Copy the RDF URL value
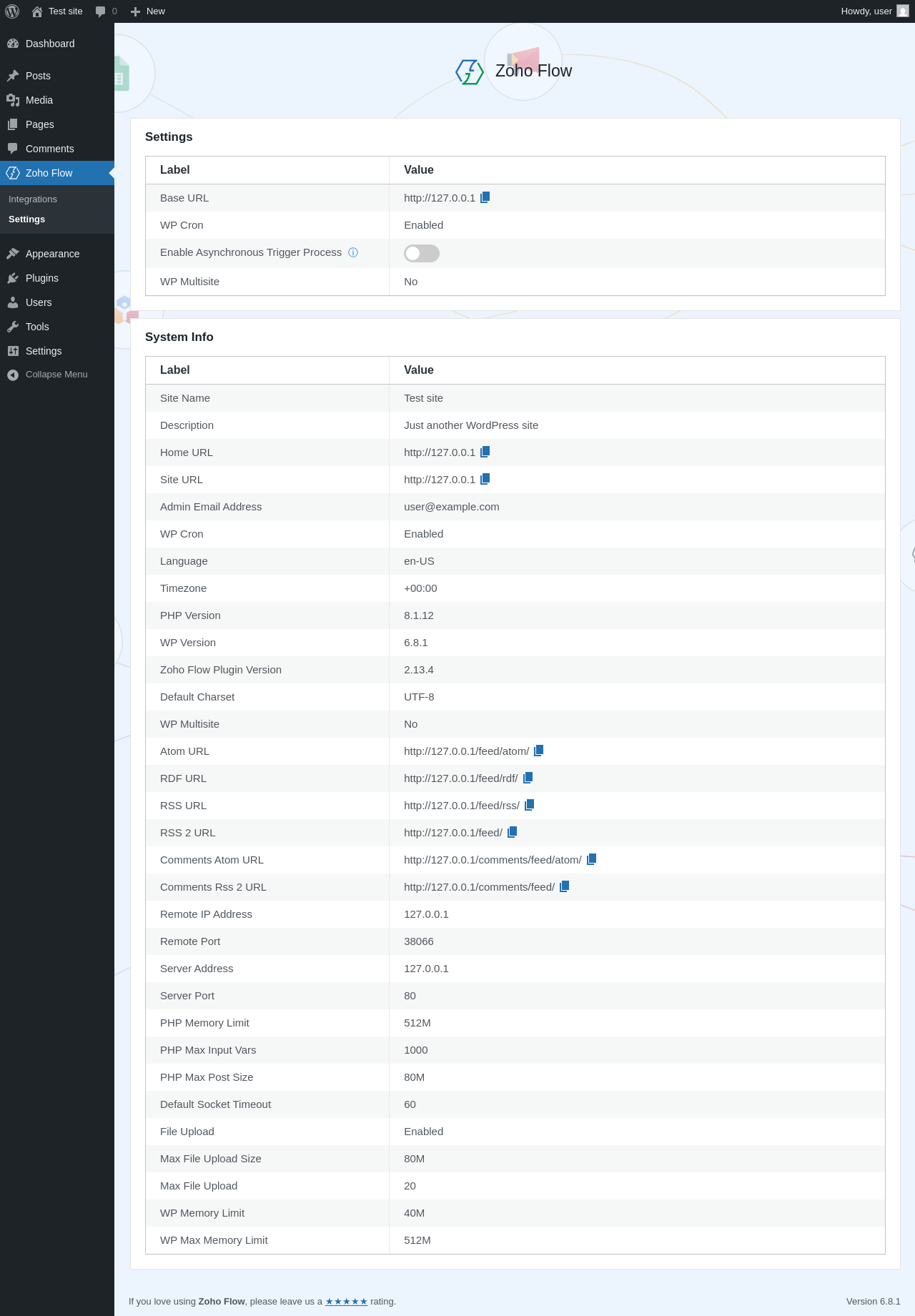 (528, 778)
